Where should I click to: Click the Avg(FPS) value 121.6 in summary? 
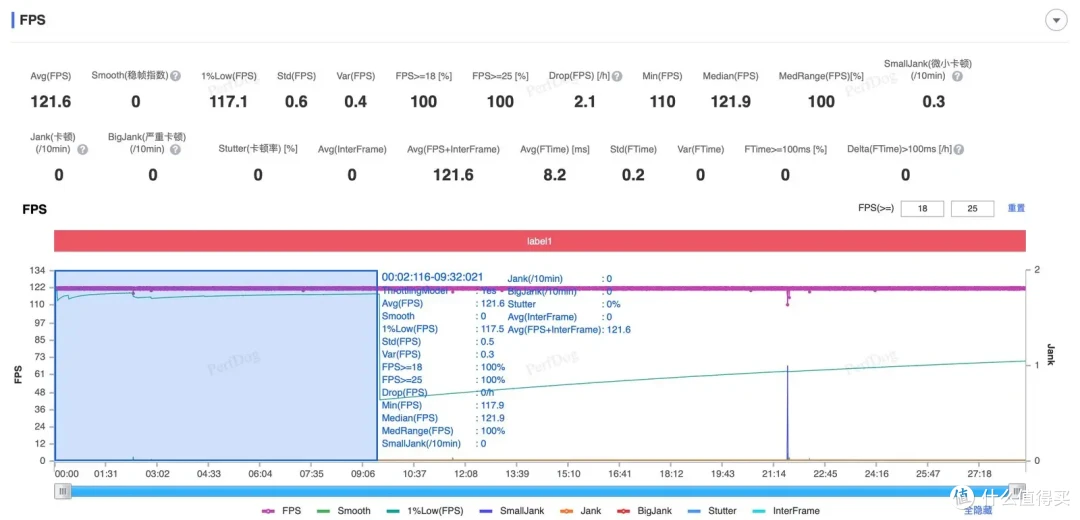tap(50, 102)
